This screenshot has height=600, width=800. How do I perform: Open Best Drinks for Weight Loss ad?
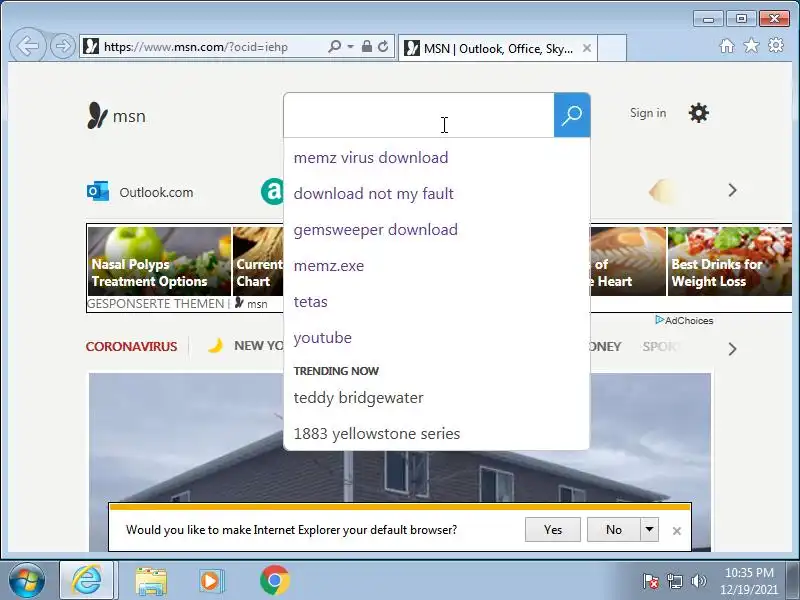point(730,261)
